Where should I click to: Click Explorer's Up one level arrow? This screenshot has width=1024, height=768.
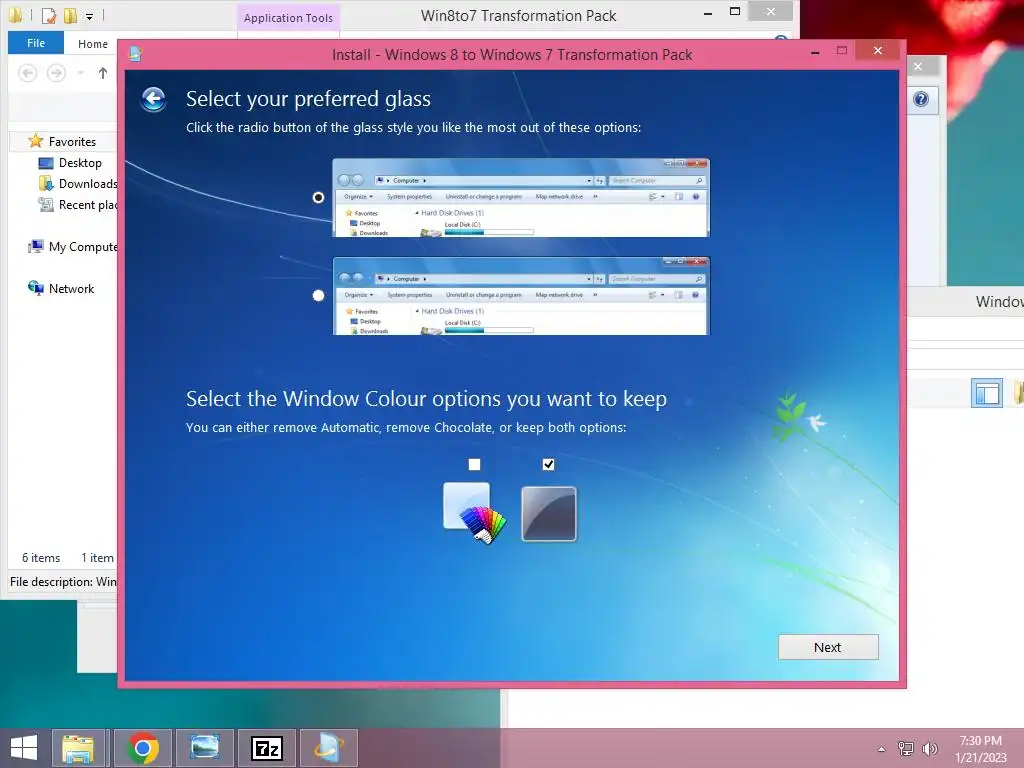click(103, 73)
